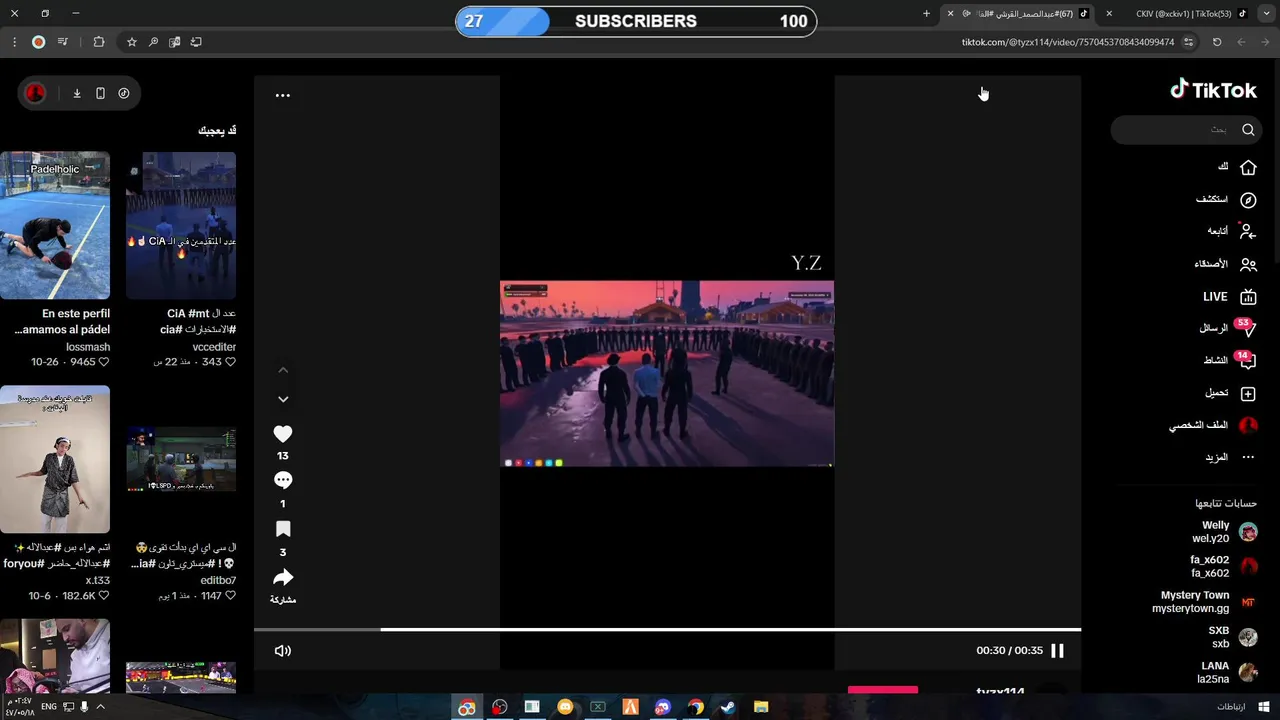Open the media control playlist icon
This screenshot has width=1280, height=720.
[x=63, y=42]
